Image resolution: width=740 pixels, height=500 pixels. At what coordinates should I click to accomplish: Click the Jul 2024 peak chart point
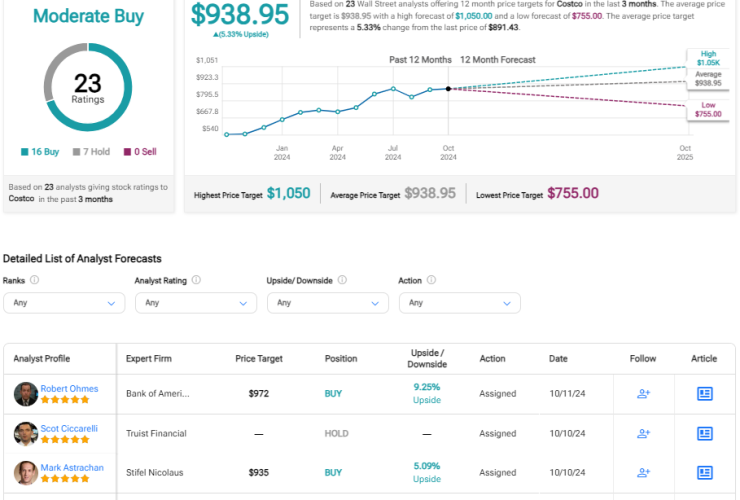click(x=393, y=89)
